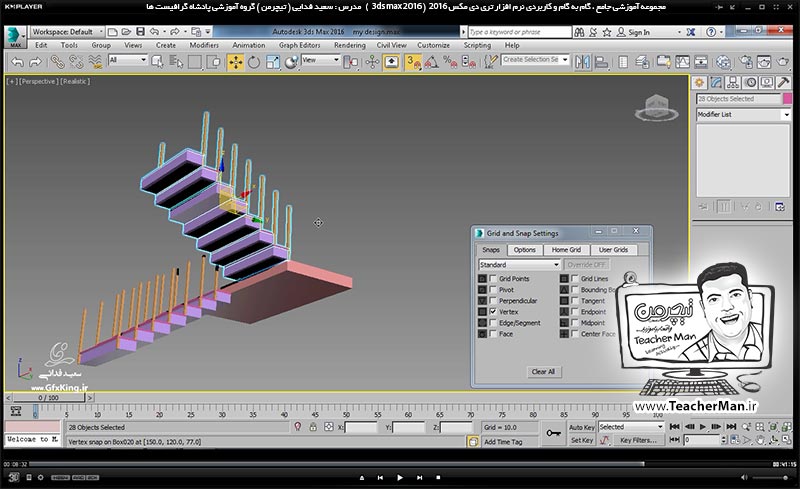Enable Pivot snap checkbox
This screenshot has width=800, height=489.
493,289
